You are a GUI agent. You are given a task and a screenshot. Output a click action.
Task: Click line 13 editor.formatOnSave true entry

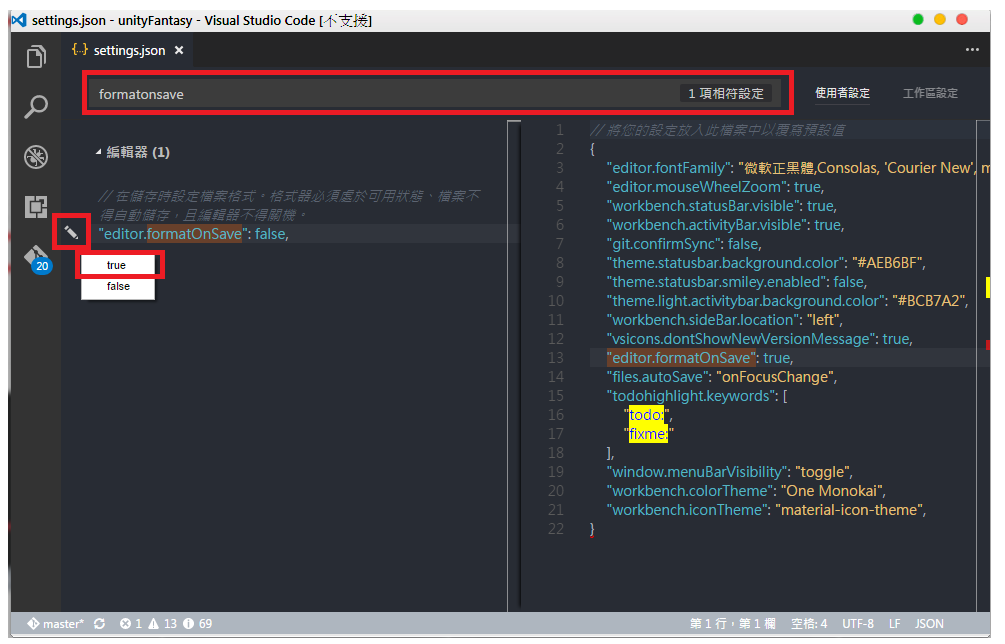[x=700, y=358]
